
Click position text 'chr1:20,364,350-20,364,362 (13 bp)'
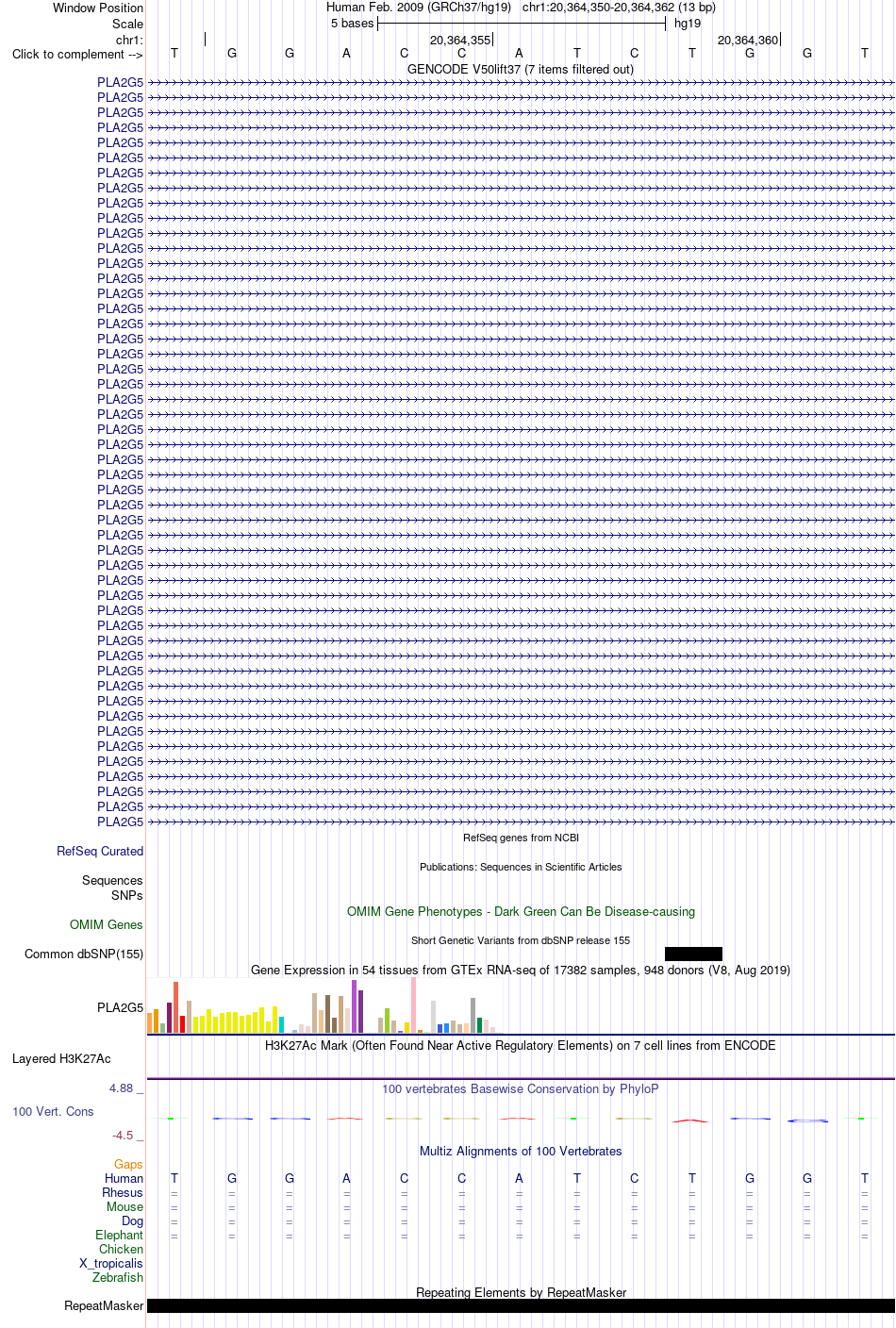click(x=619, y=8)
